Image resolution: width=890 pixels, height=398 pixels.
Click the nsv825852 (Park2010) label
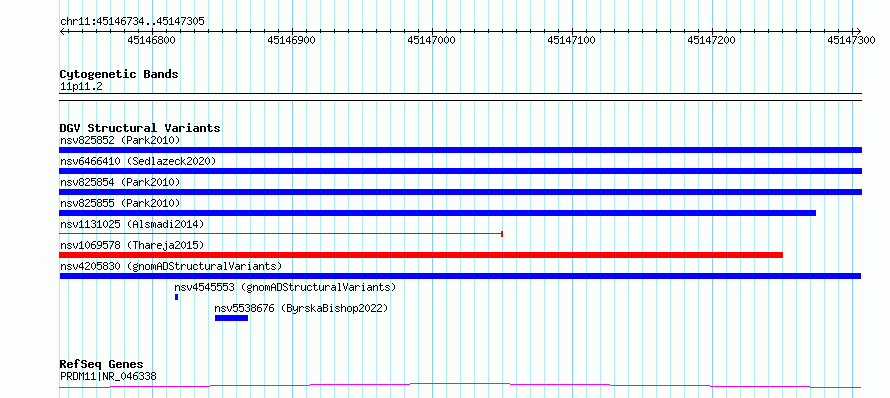120,140
